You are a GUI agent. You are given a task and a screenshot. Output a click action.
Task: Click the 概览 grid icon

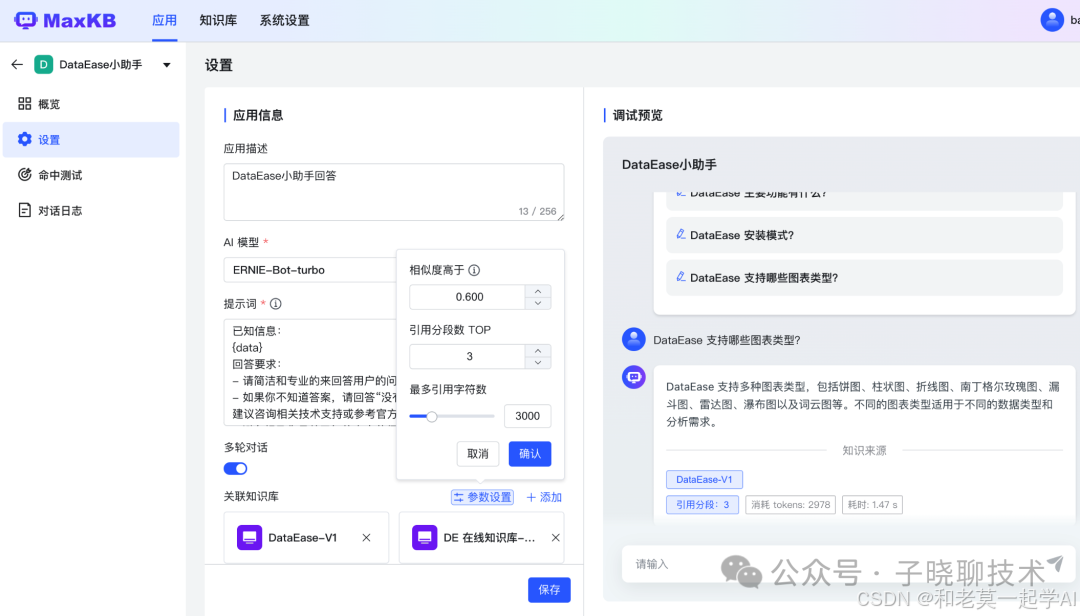(25, 103)
